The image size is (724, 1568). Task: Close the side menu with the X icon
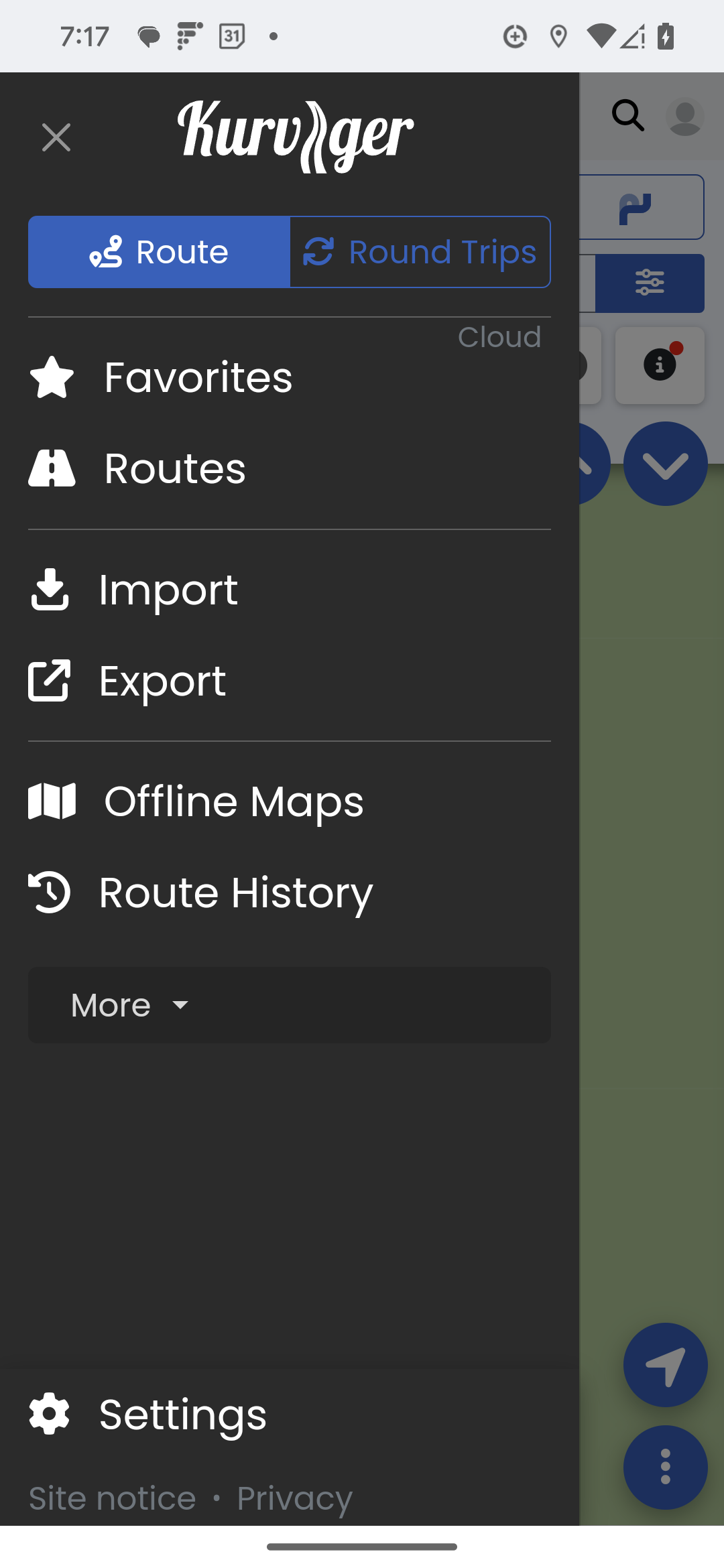(56, 137)
